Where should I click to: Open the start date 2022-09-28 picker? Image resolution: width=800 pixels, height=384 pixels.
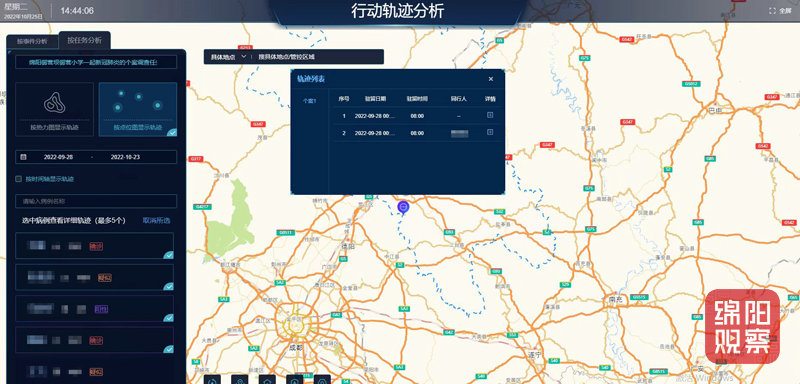point(58,157)
